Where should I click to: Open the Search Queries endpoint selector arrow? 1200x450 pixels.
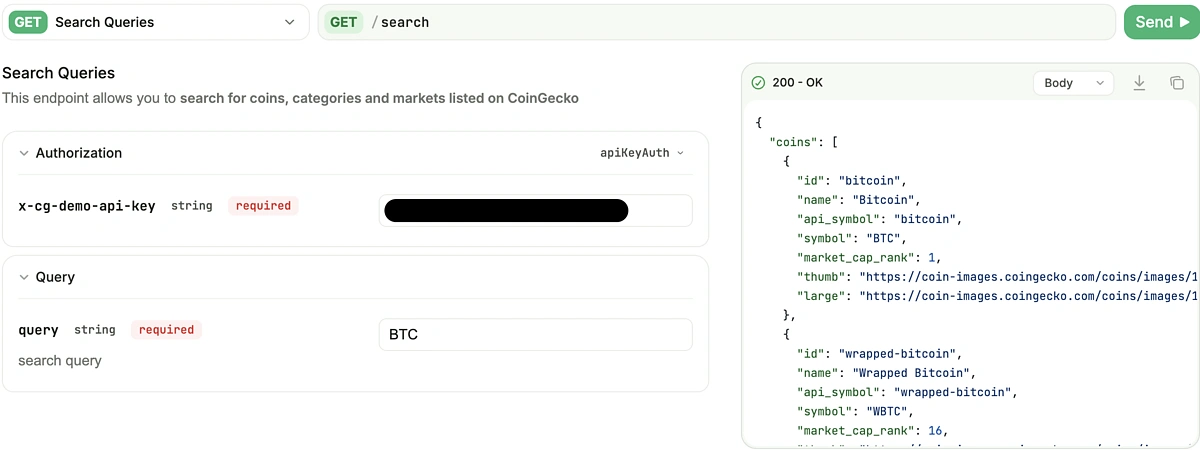[x=290, y=22]
